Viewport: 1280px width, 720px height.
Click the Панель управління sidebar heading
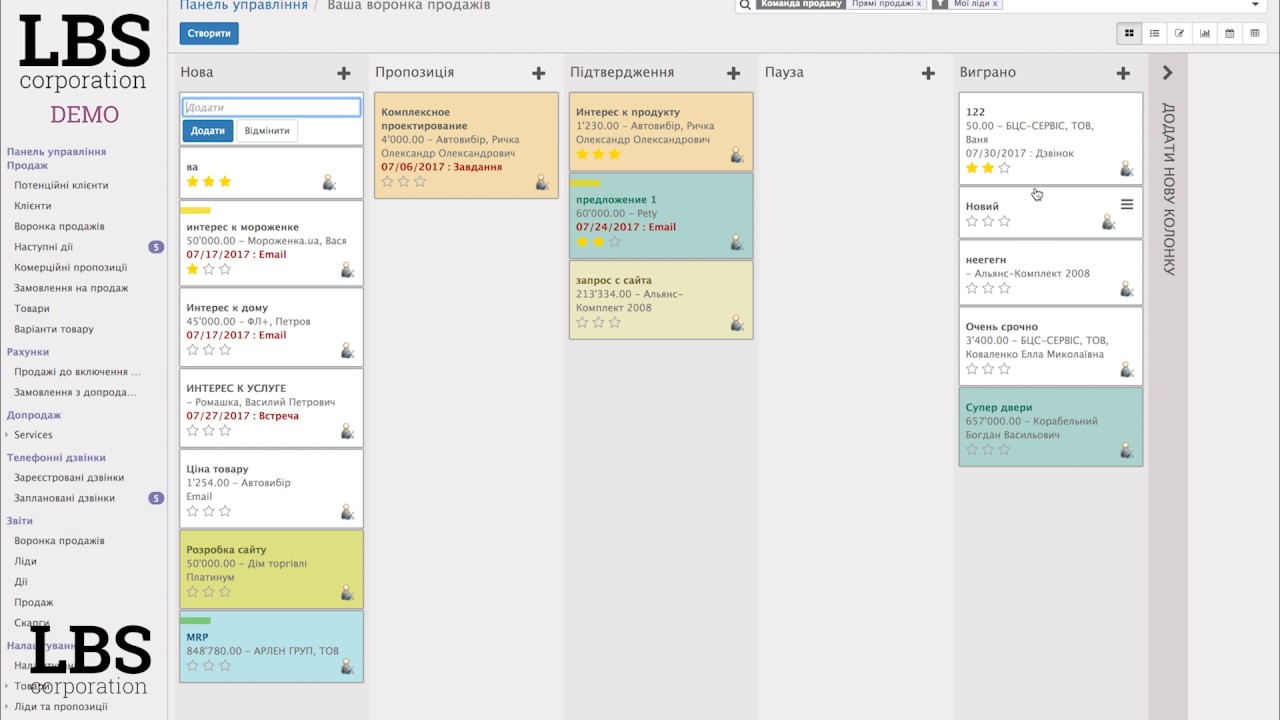[x=56, y=152]
